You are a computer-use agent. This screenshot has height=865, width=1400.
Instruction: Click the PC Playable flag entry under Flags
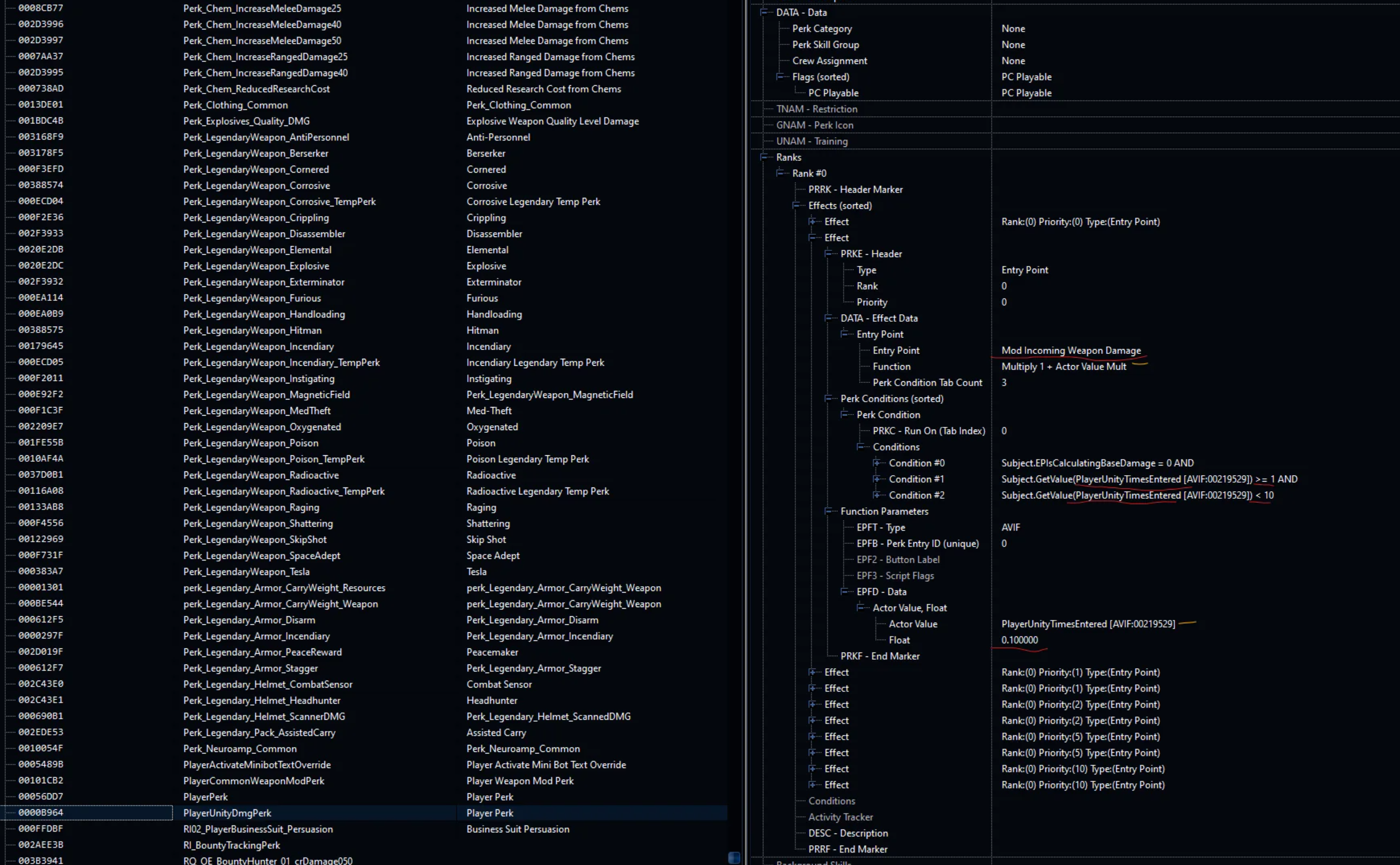click(833, 93)
